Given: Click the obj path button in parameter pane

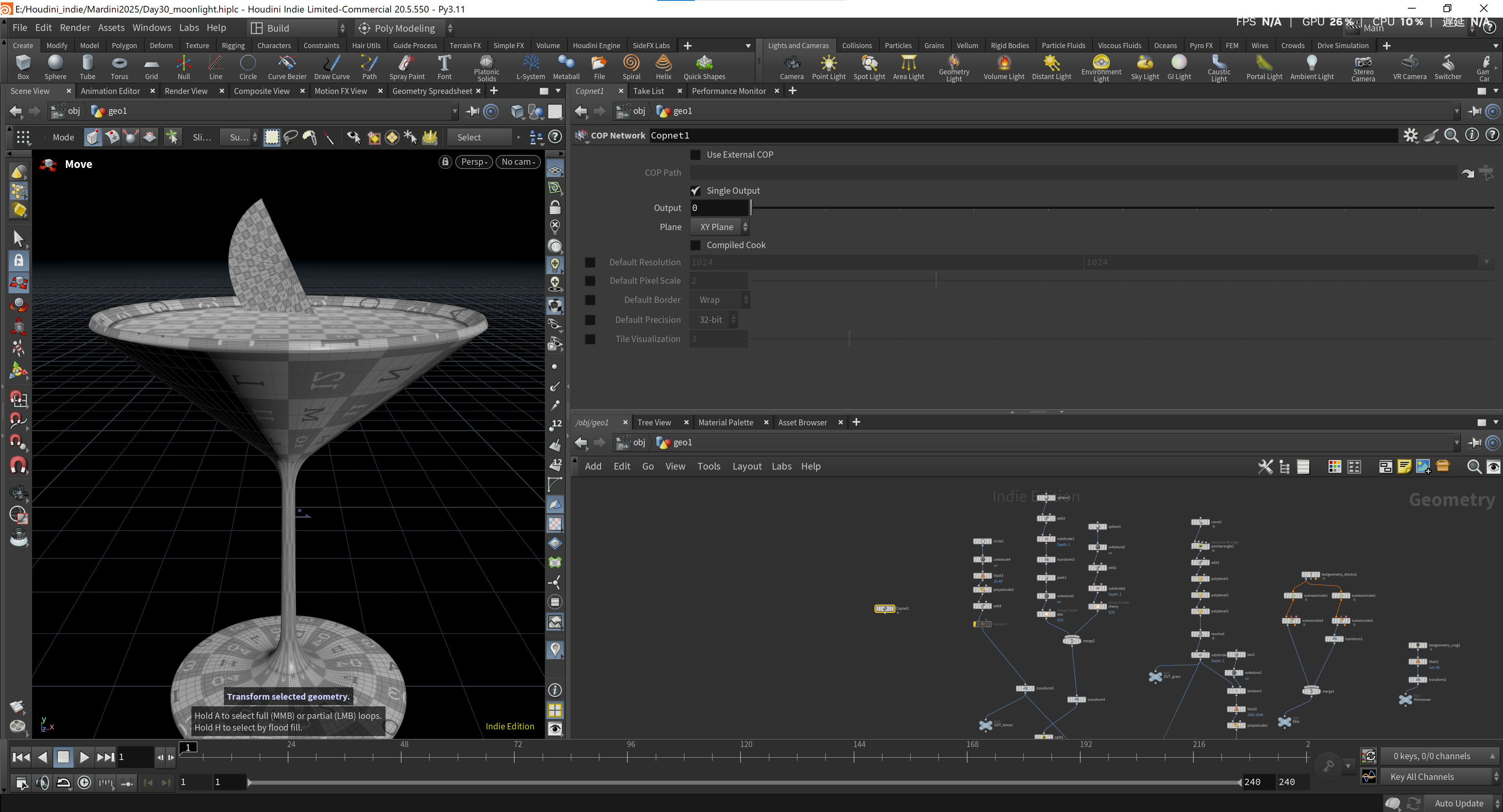Looking at the screenshot, I should click(632, 111).
